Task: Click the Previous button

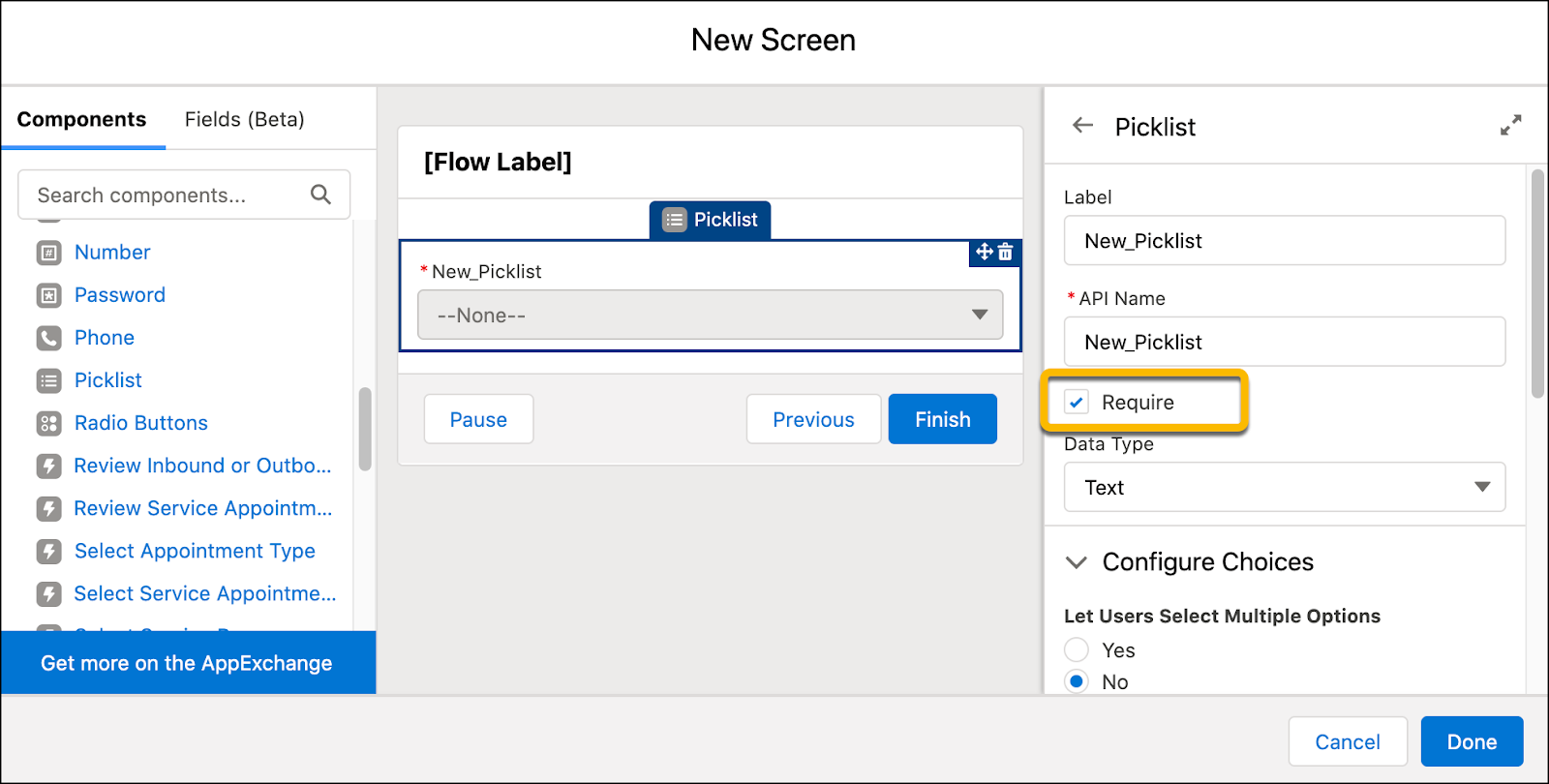Action: 813,419
